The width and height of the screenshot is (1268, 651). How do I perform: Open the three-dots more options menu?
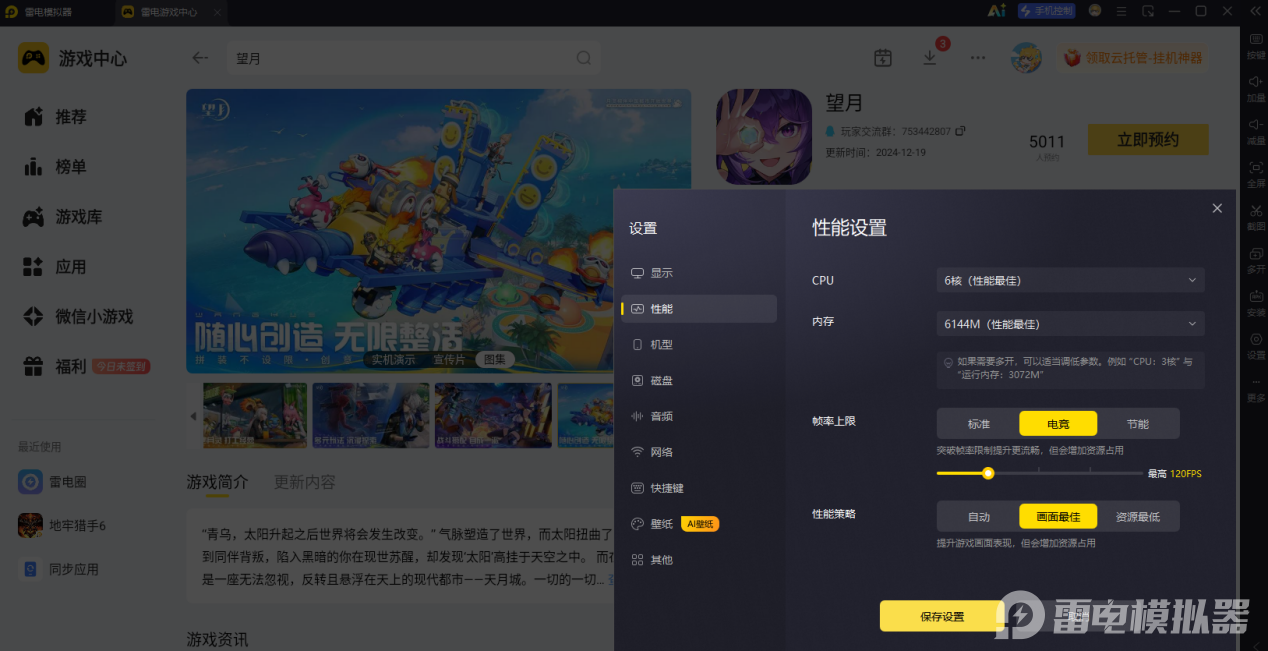click(978, 58)
